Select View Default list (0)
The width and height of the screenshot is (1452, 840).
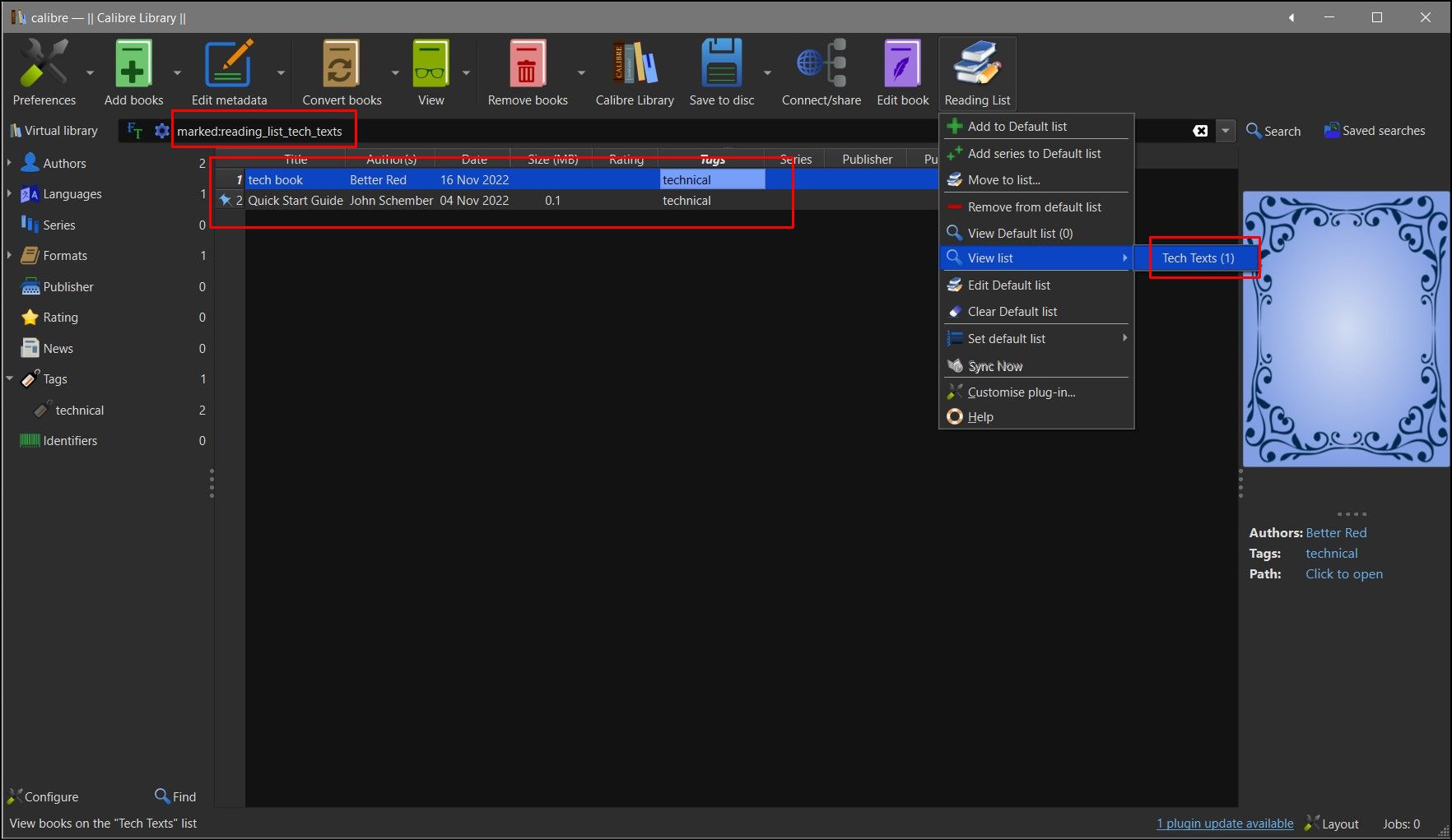[1036, 234]
